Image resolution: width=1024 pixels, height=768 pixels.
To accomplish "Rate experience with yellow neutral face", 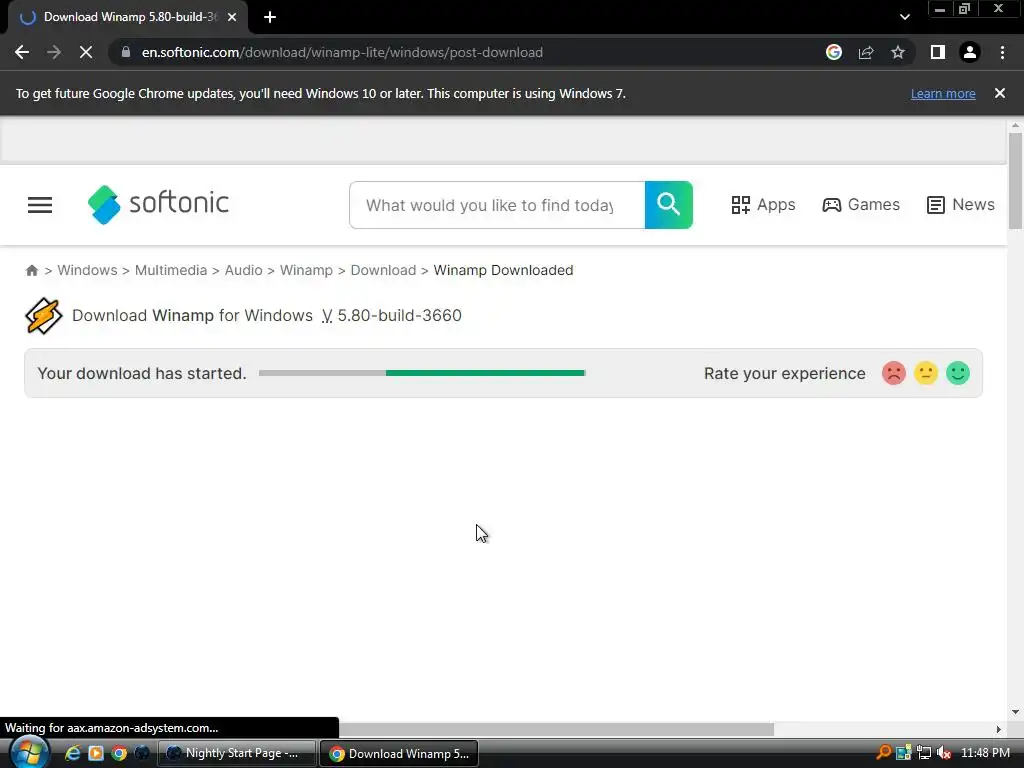I will coord(925,373).
